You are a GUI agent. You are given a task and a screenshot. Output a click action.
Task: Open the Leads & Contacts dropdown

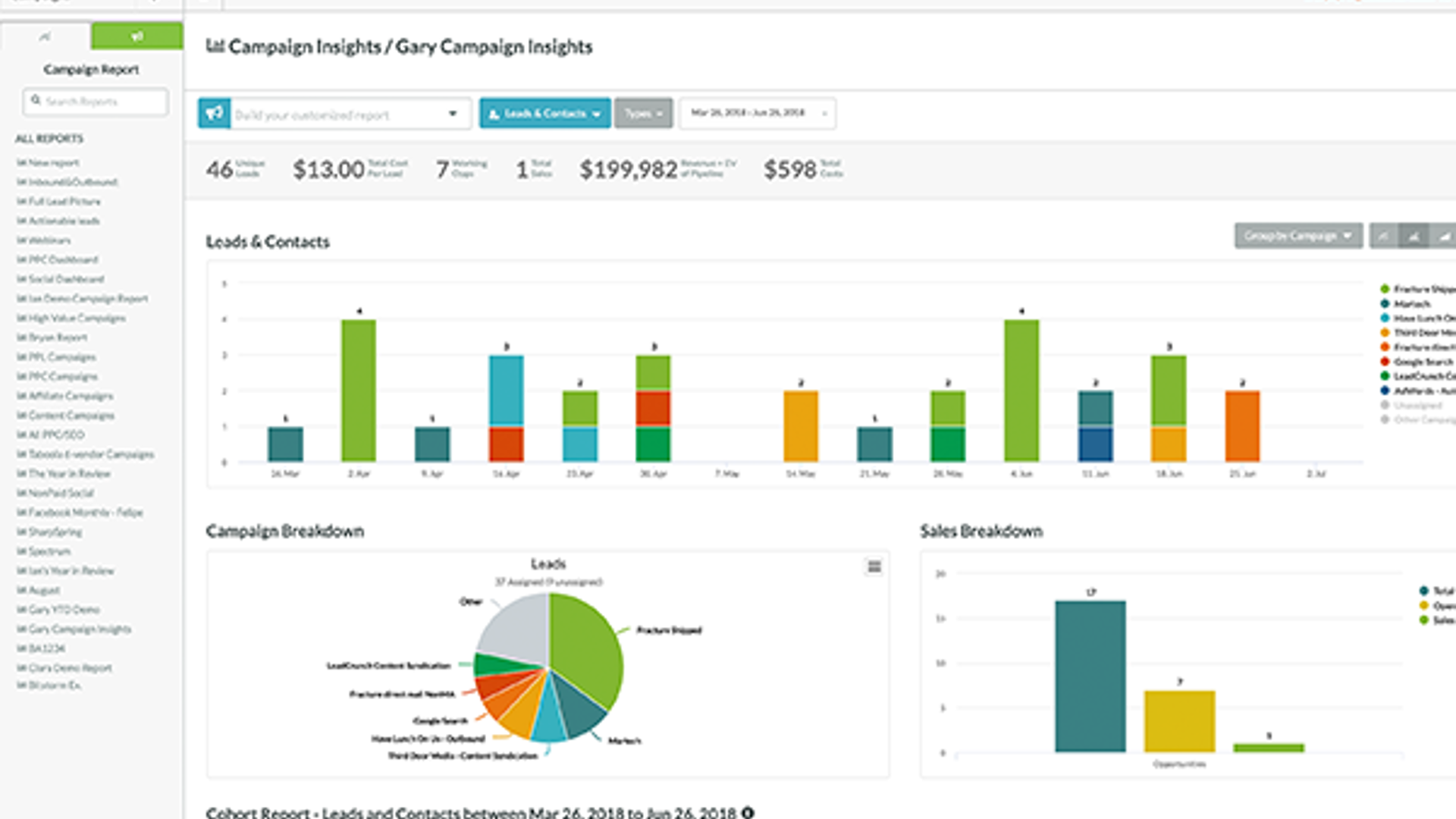point(544,114)
